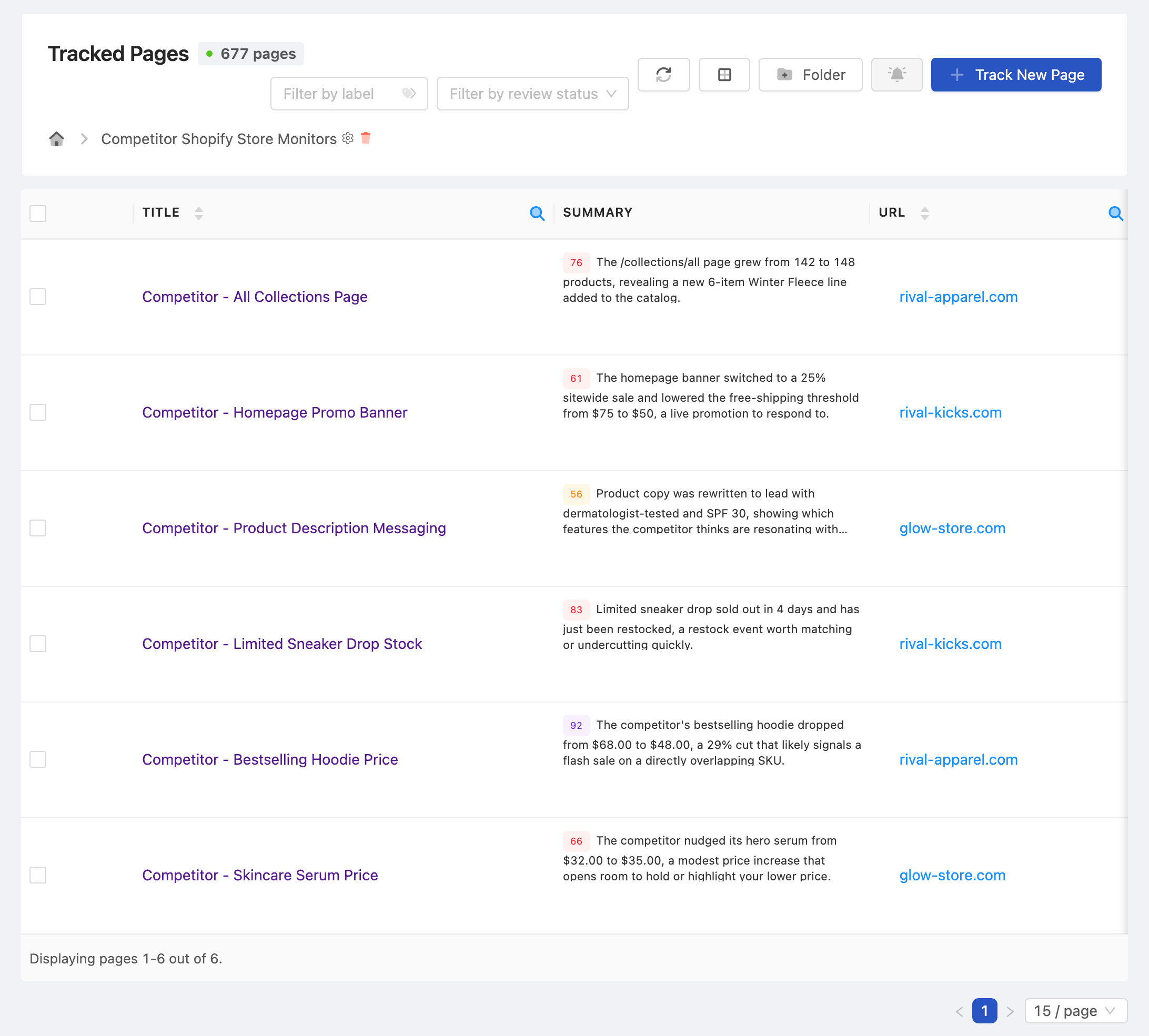Switch to grid layout view icon
Viewport: 1149px width, 1036px height.
coord(724,75)
